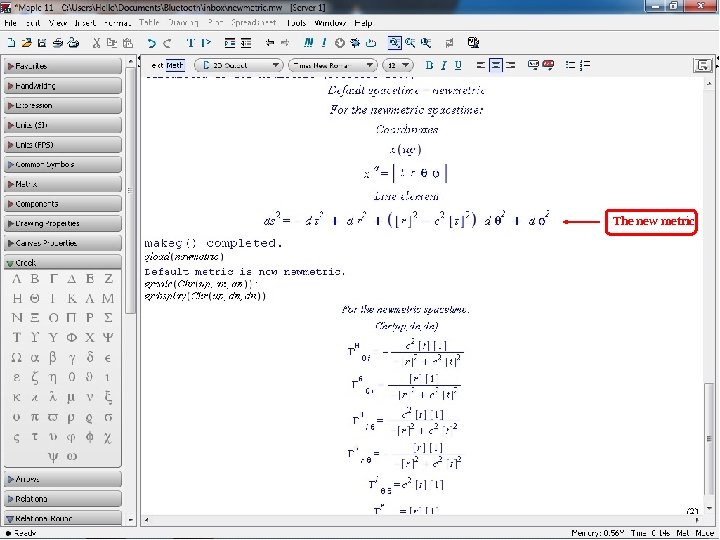Open Maple help icon in toolbar
The image size is (720, 540).
tap(473, 43)
